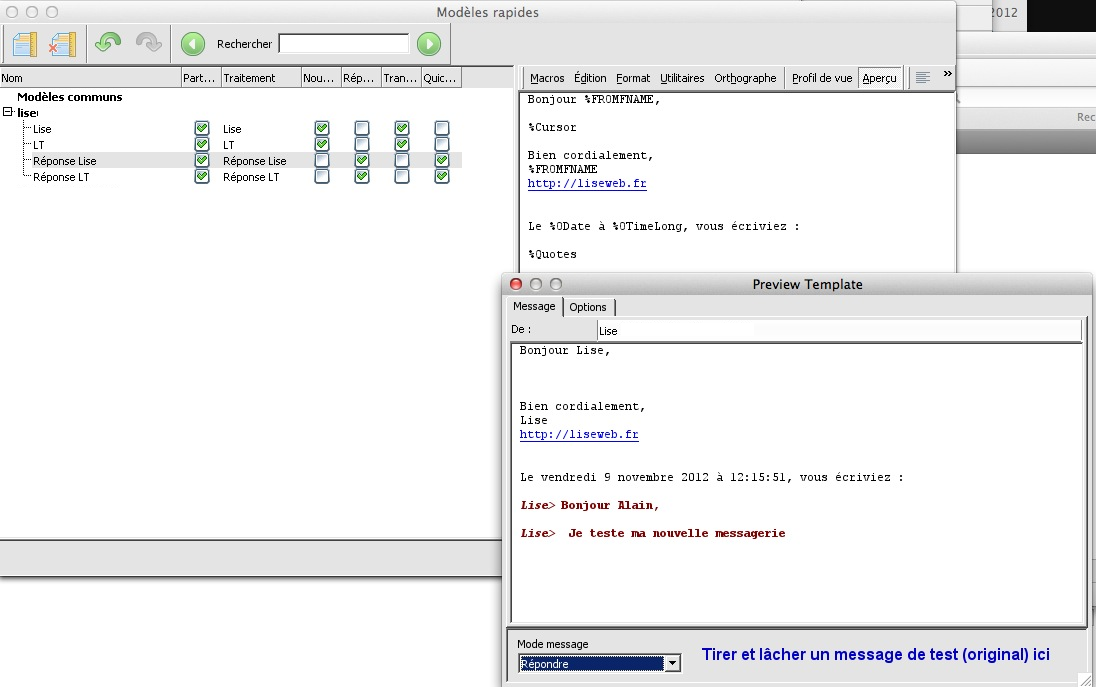Click the text alignment icon beside Aperçu
Screen dimensions: 1096x687
[922, 78]
